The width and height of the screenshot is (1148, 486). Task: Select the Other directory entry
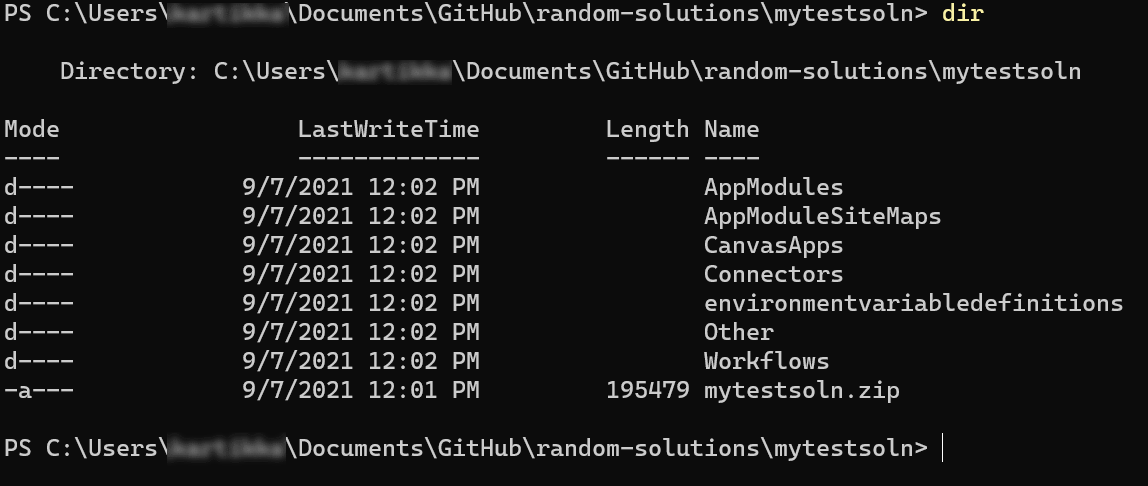[x=739, y=332]
